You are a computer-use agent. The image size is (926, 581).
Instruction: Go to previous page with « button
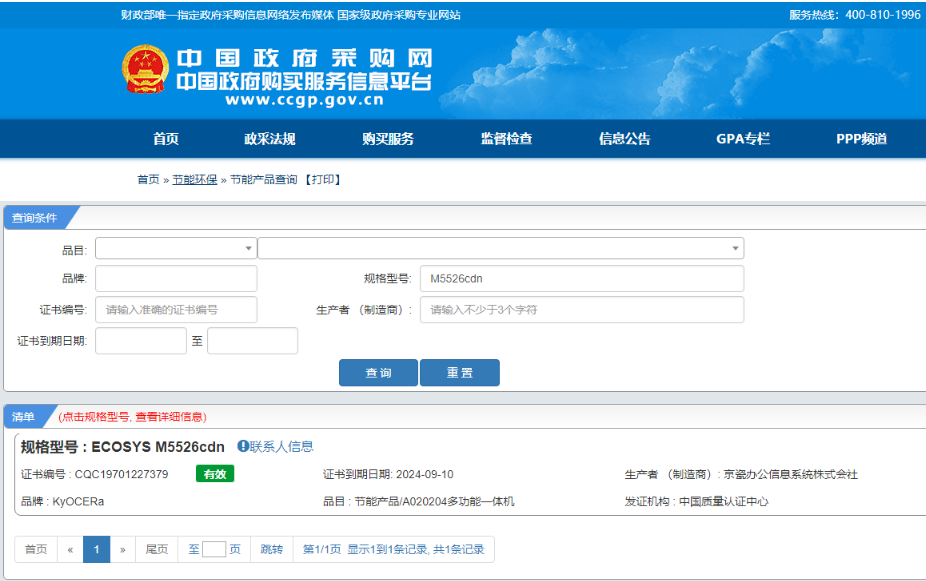pyautogui.click(x=70, y=549)
